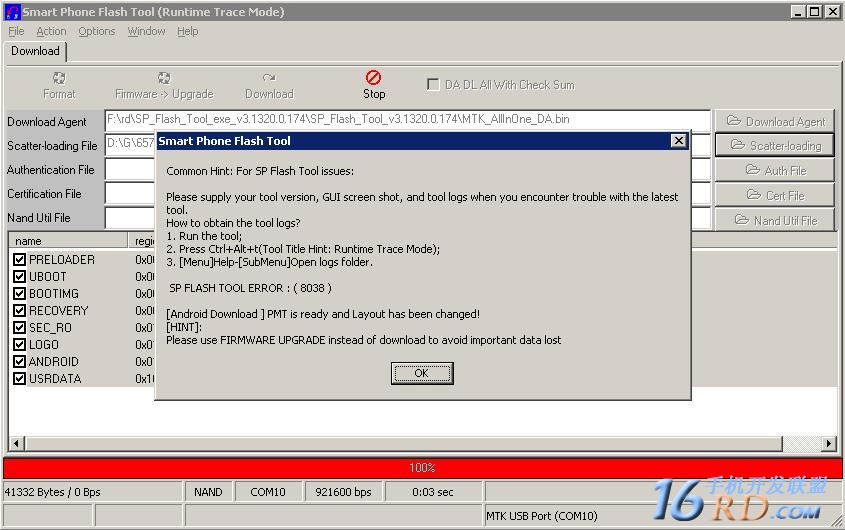845x530 pixels.
Task: Select the ANDROID row name
Action: tap(53, 361)
